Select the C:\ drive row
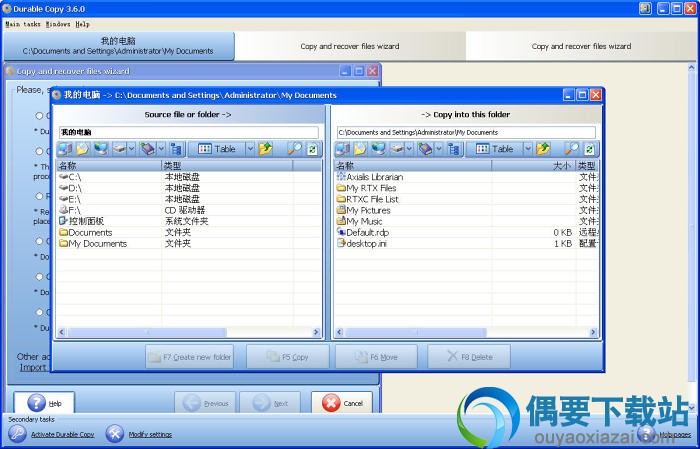 click(x=188, y=177)
